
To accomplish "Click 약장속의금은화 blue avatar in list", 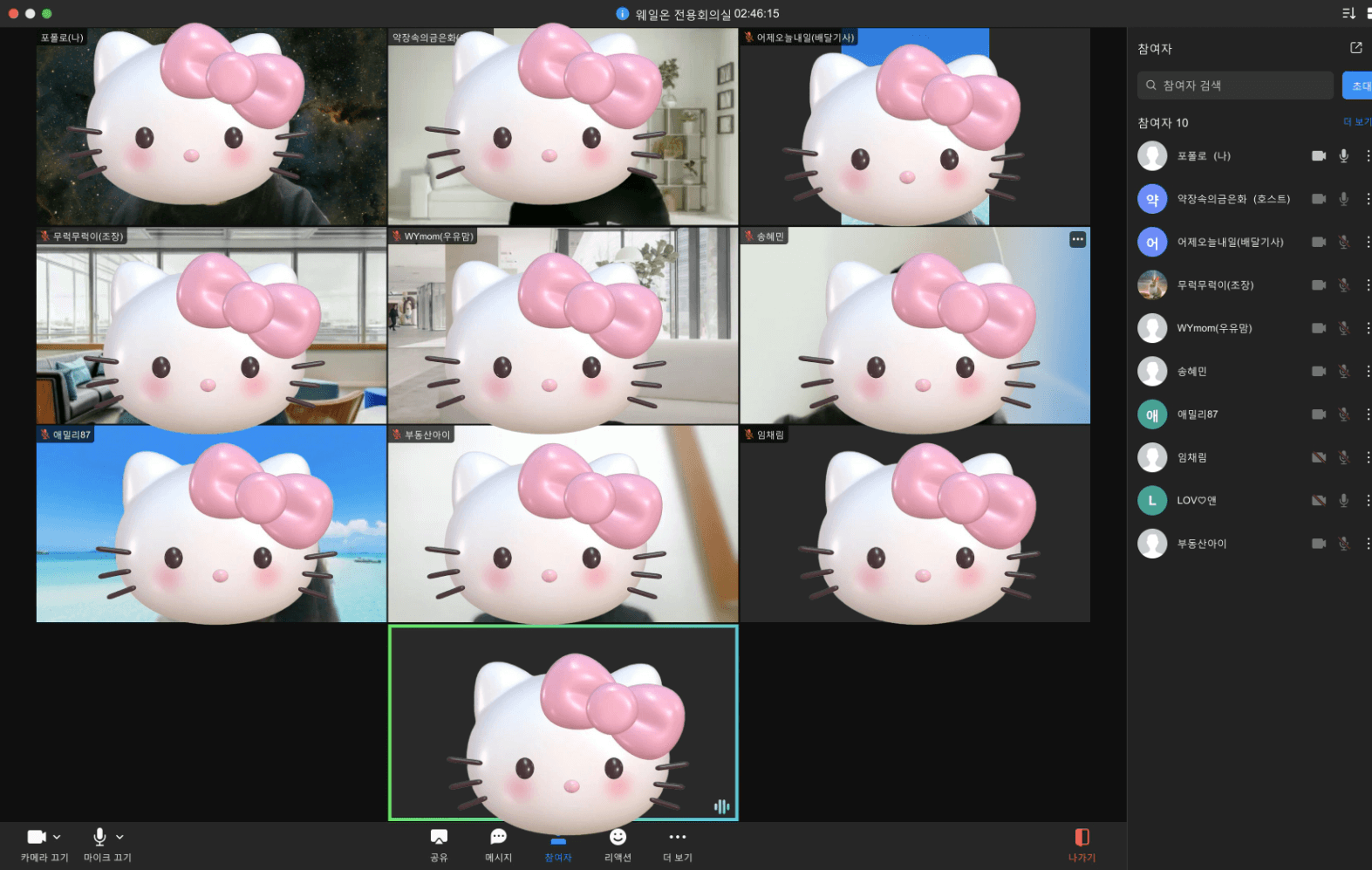I will click(1152, 199).
